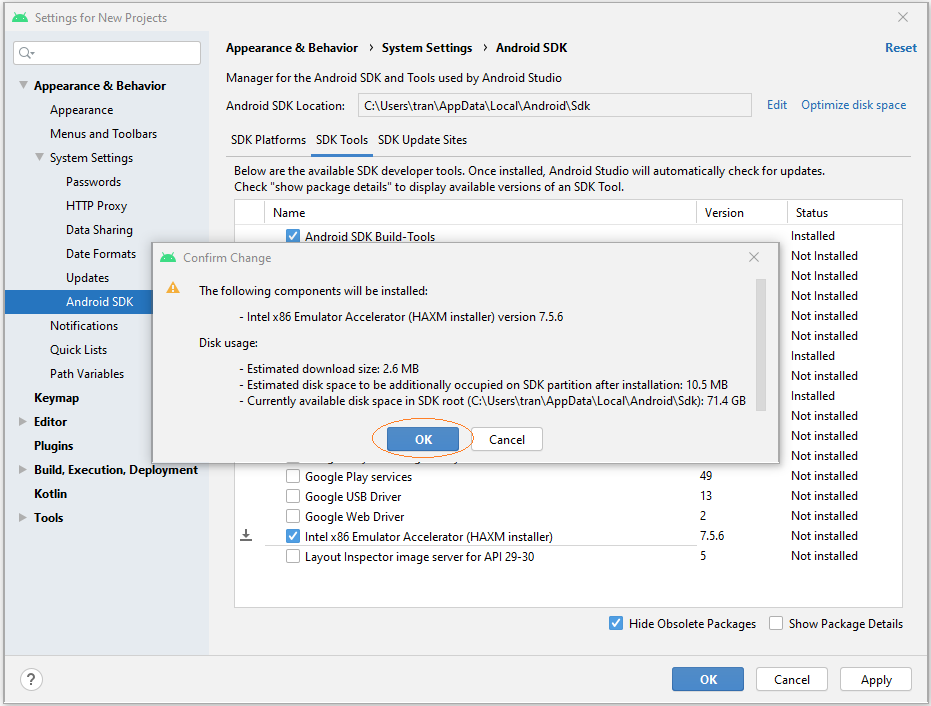Select the Google Play services row text
The height and width of the screenshot is (706, 931).
[358, 477]
